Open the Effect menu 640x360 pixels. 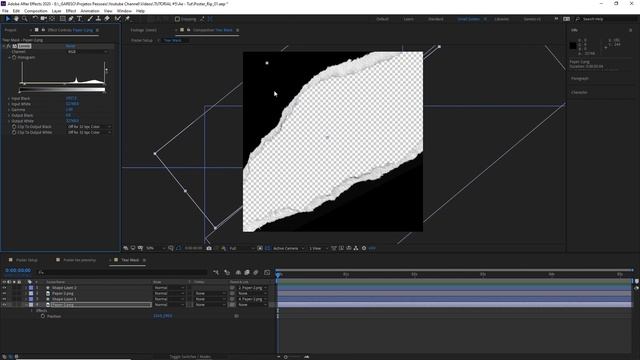tap(71, 11)
